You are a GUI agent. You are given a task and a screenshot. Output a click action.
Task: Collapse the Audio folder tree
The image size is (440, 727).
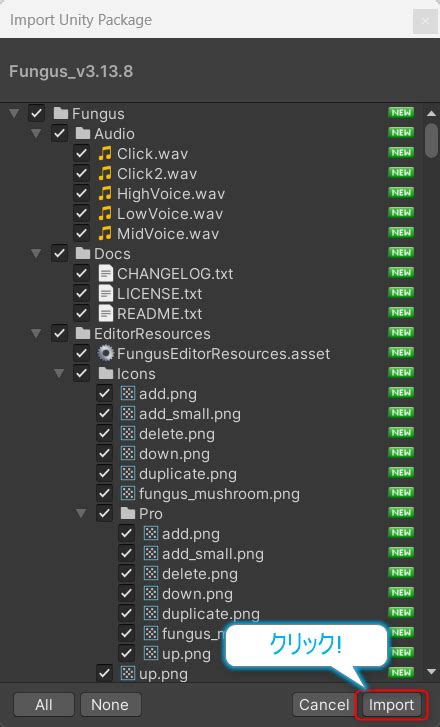tap(37, 134)
